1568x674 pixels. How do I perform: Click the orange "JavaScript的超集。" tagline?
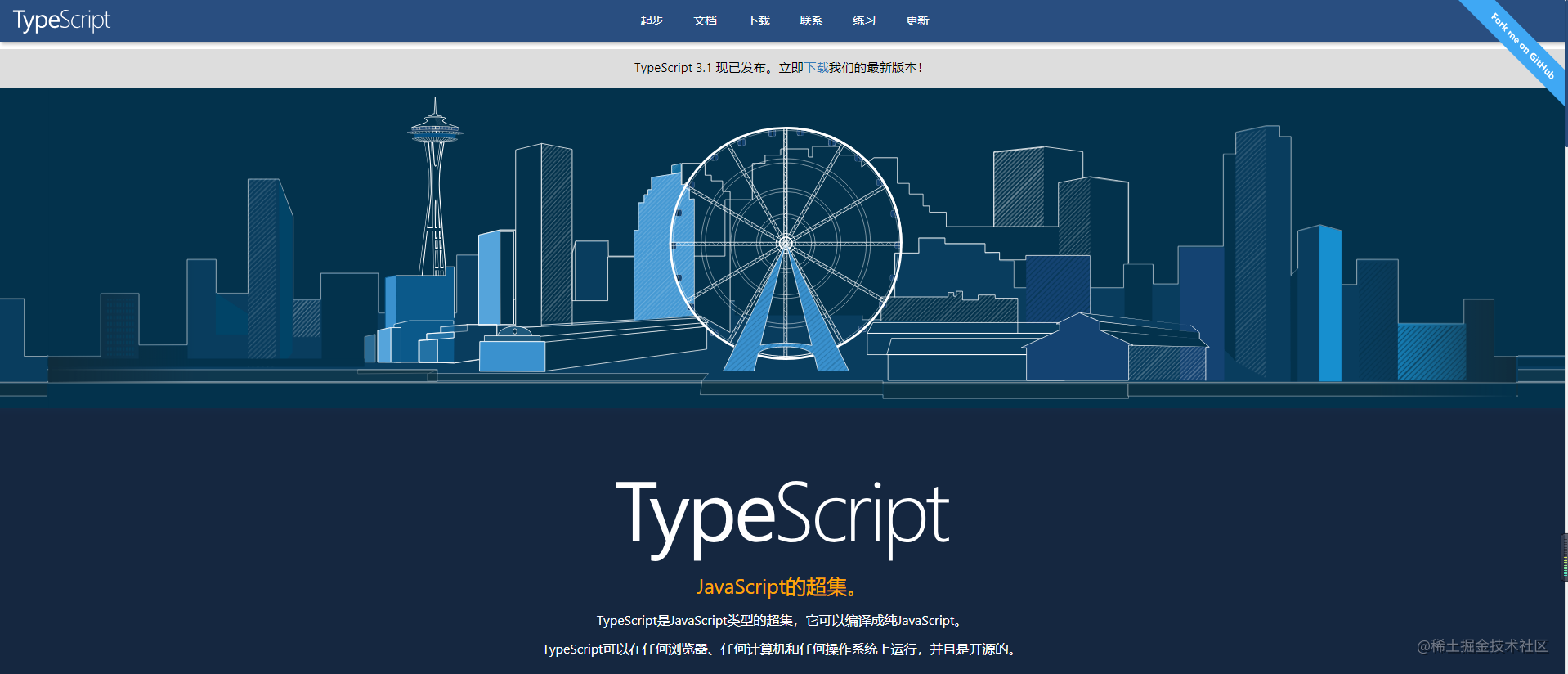[x=777, y=586]
